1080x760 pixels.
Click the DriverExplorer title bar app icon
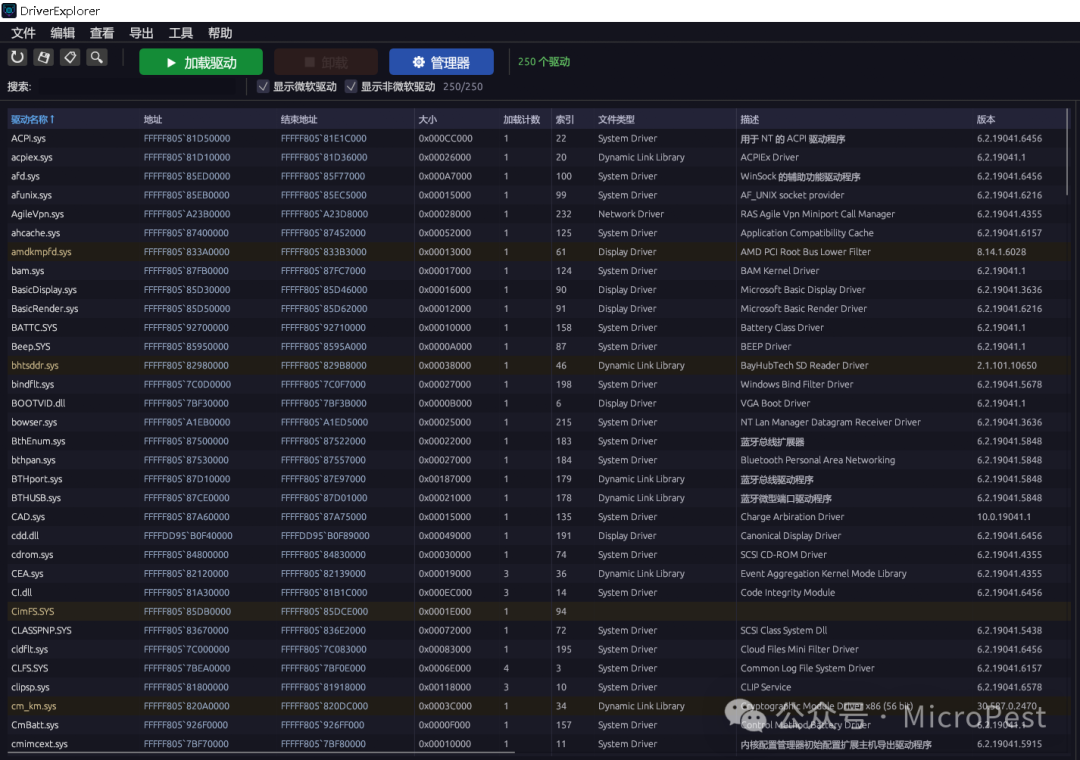(x=9, y=10)
